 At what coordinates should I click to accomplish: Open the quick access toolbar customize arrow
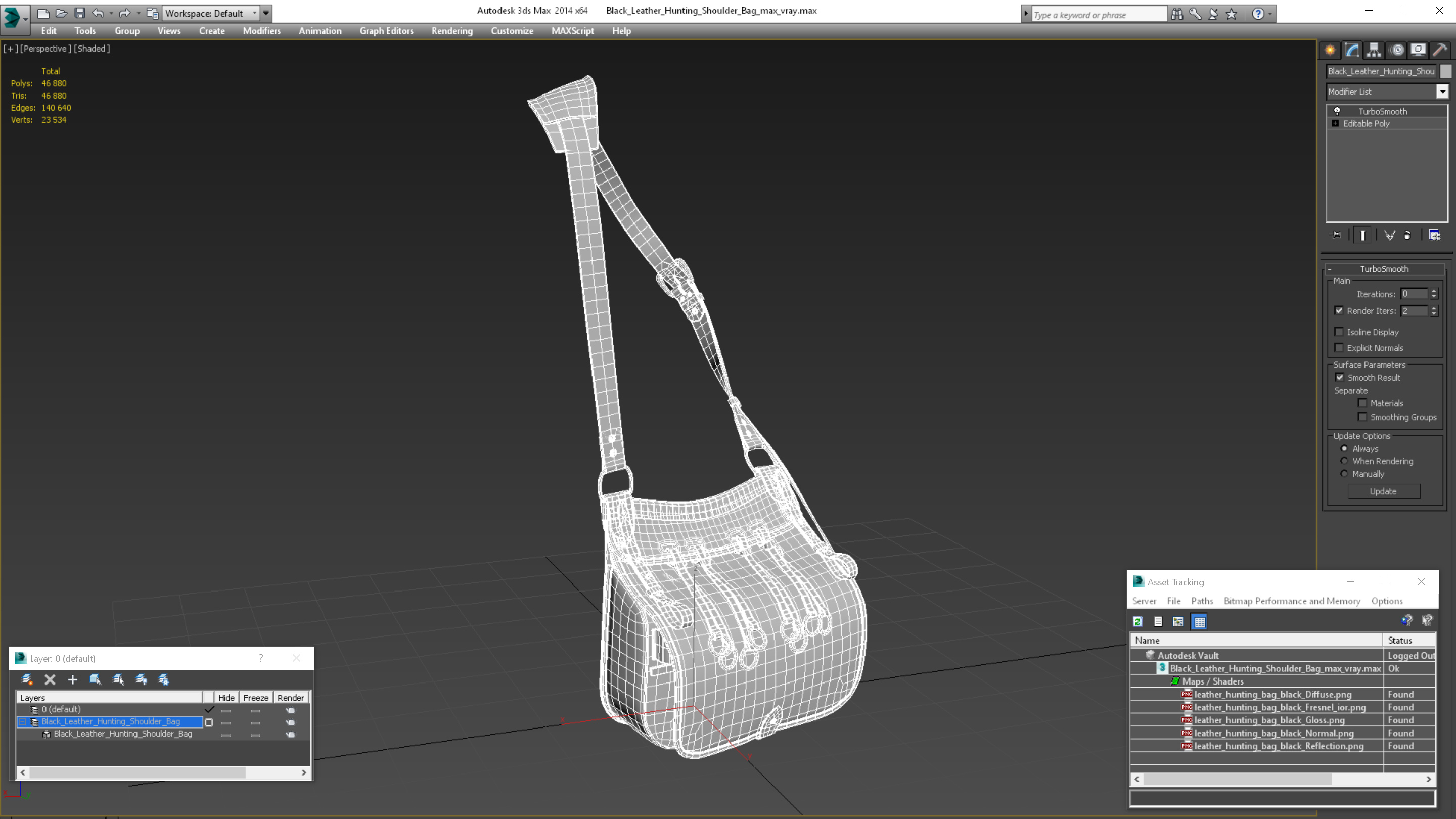point(265,13)
